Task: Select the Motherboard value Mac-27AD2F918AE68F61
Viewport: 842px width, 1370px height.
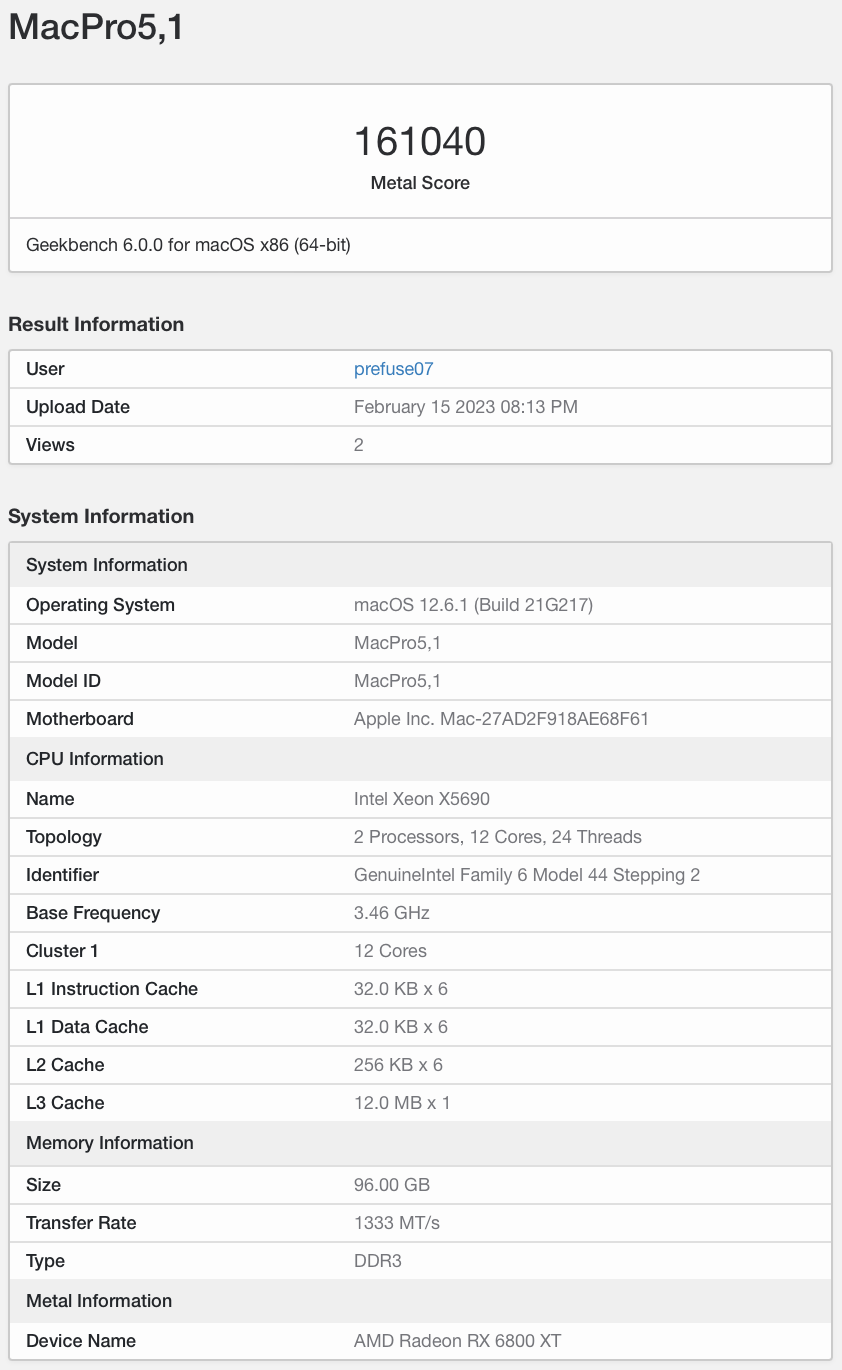Action: [x=502, y=719]
